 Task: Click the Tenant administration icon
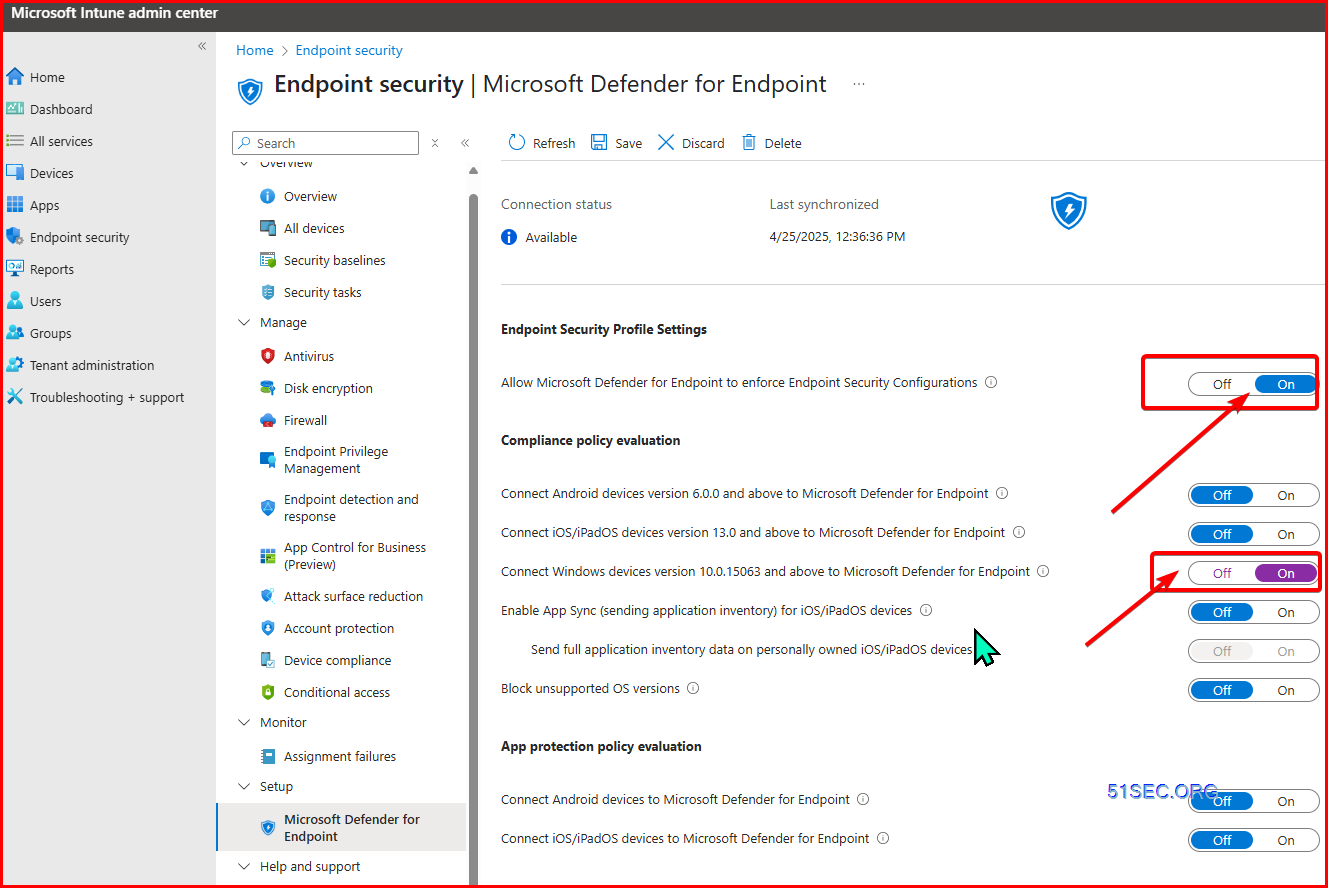15,365
